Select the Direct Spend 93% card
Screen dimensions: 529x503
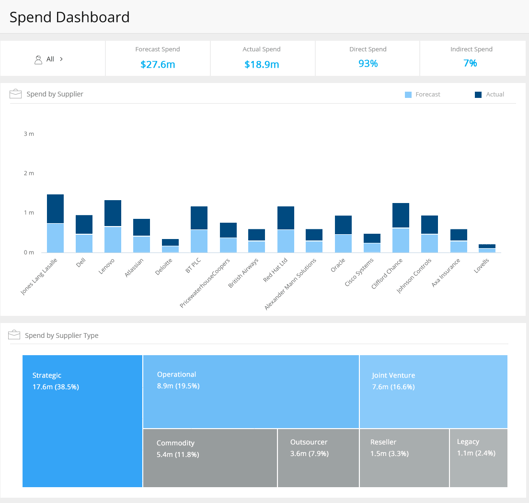point(367,58)
